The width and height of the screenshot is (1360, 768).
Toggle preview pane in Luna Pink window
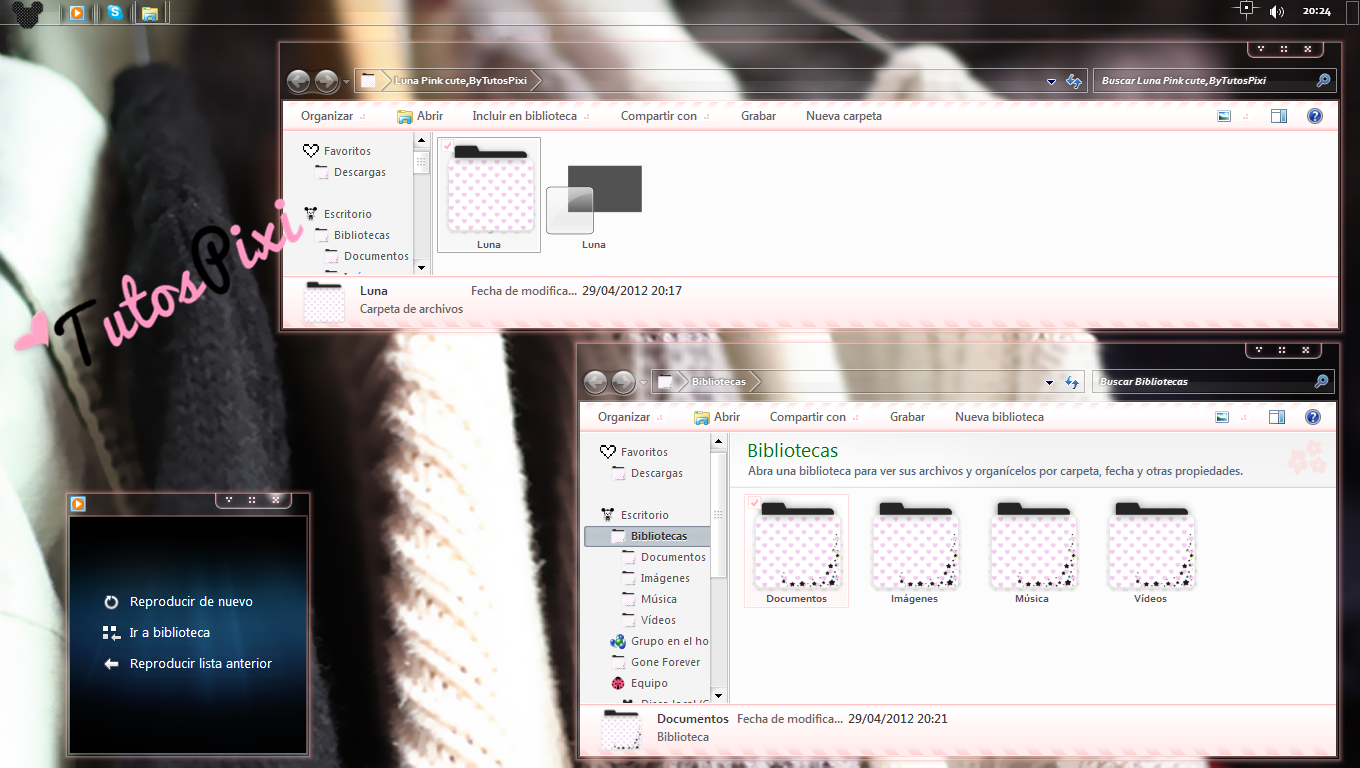click(x=1278, y=116)
